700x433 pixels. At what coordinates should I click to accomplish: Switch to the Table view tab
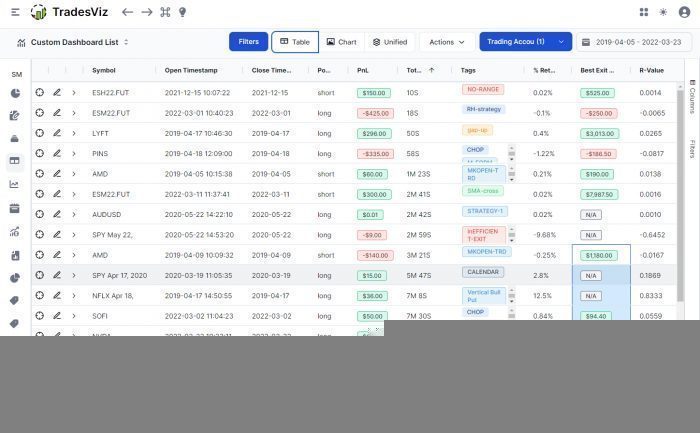[295, 42]
